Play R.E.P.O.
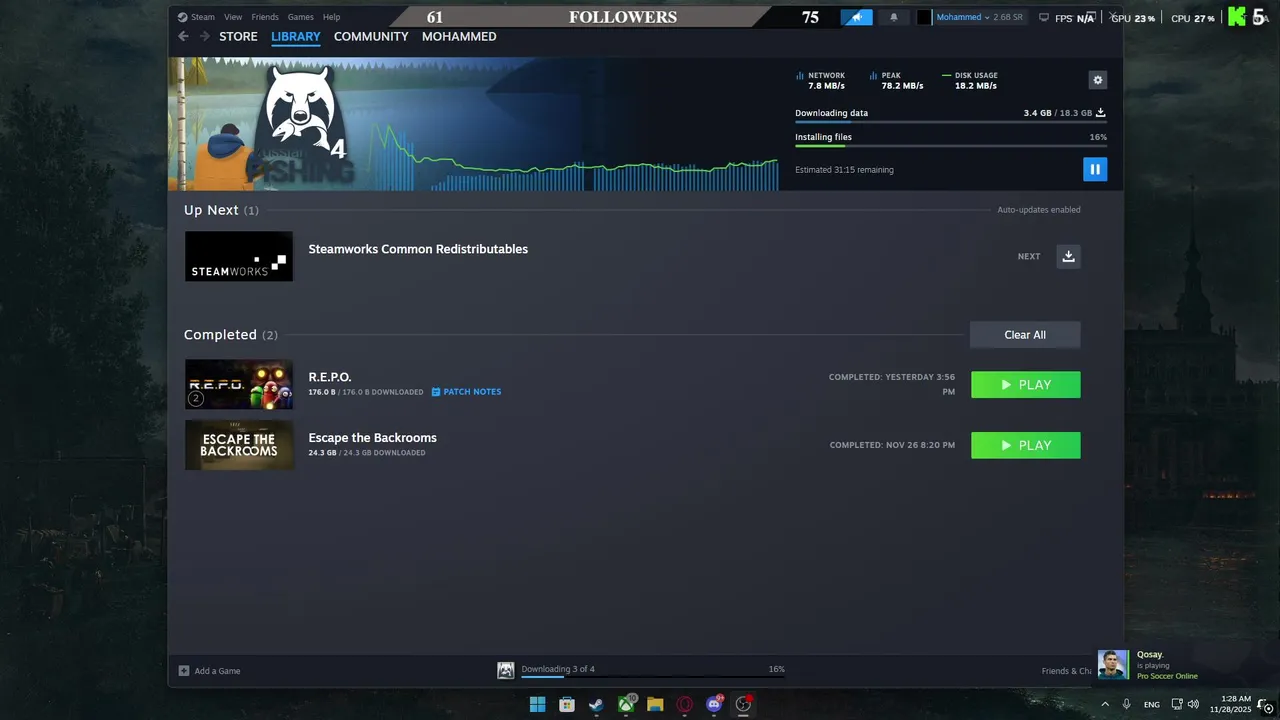This screenshot has width=1280, height=720. pyautogui.click(x=1026, y=385)
